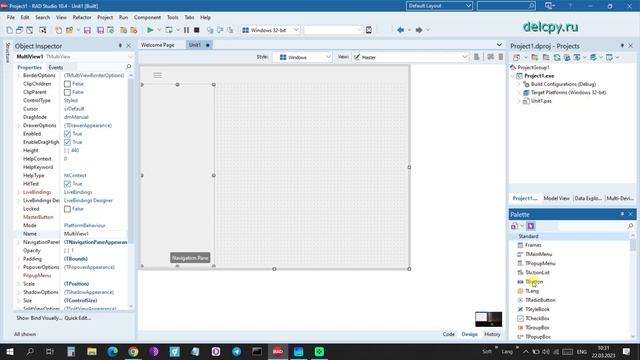Screen dimensions: 640x360
Task: Click the Windows Start button
Action: coord(9,351)
